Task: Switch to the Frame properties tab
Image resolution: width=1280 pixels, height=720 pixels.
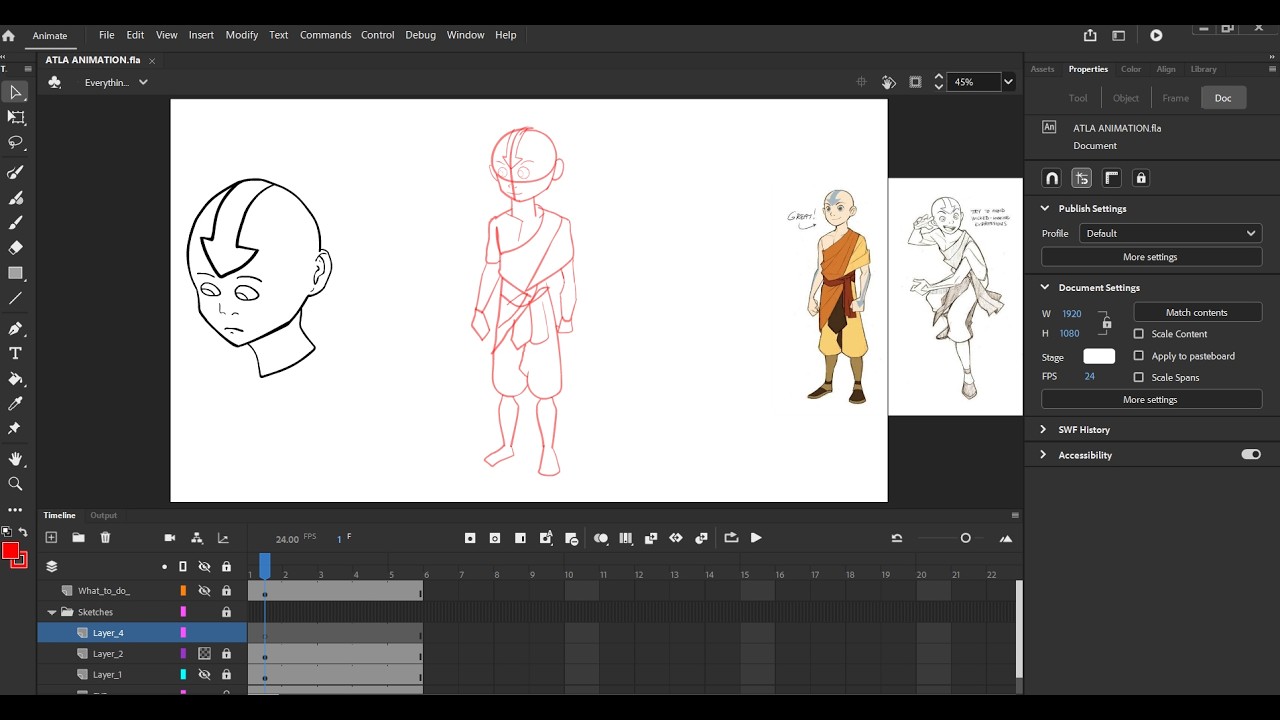Action: click(1176, 98)
